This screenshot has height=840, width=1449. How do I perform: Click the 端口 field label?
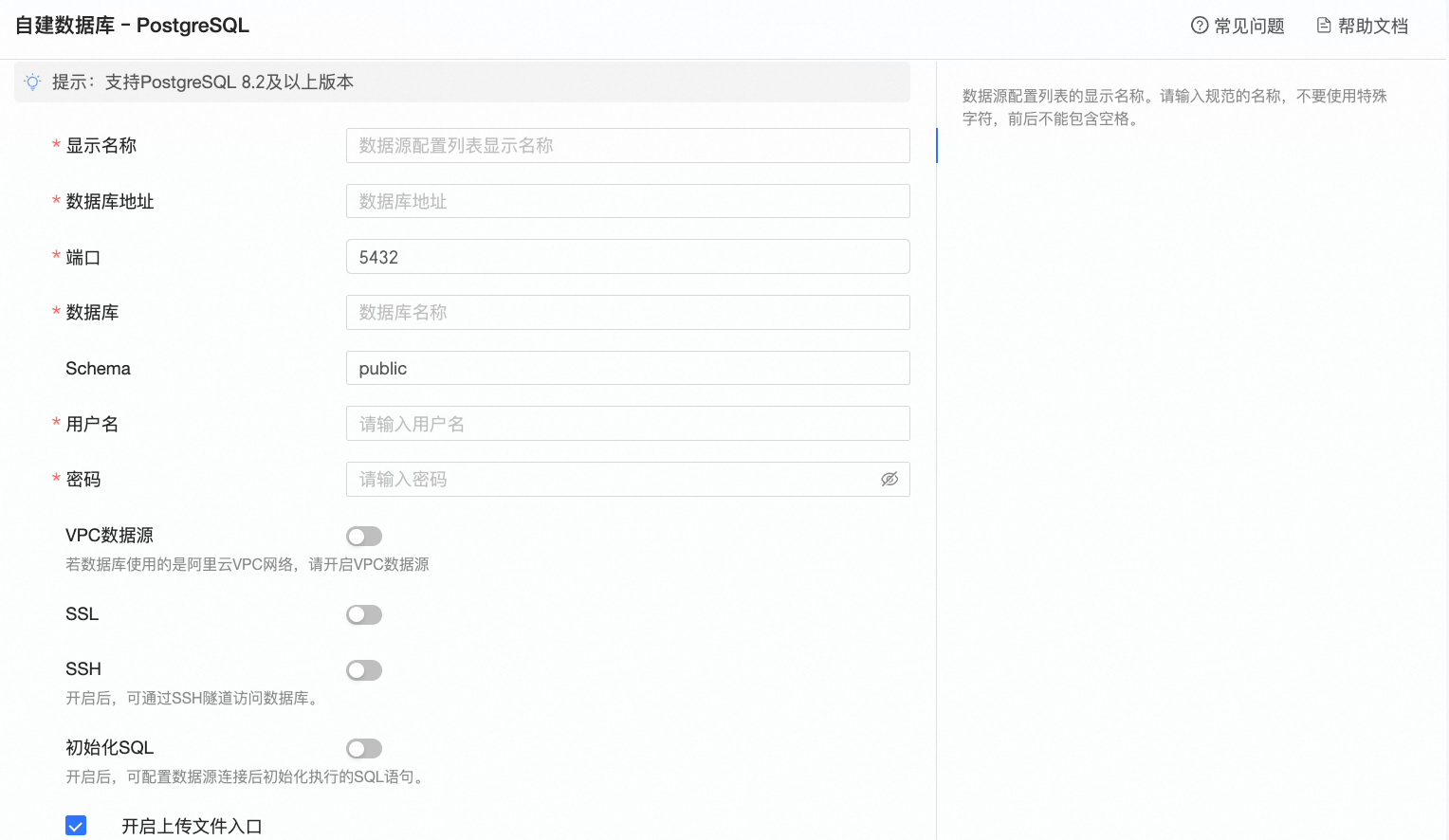coord(83,258)
